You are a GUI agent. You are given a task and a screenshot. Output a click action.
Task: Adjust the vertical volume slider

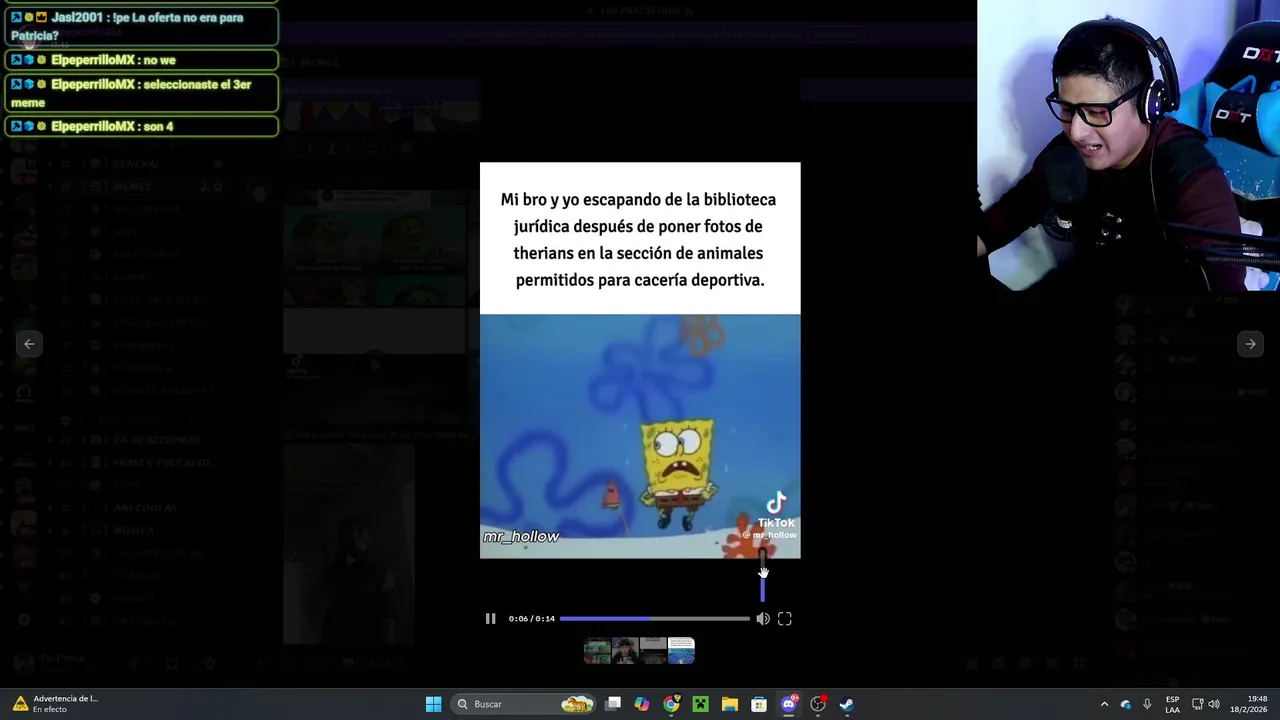click(763, 577)
